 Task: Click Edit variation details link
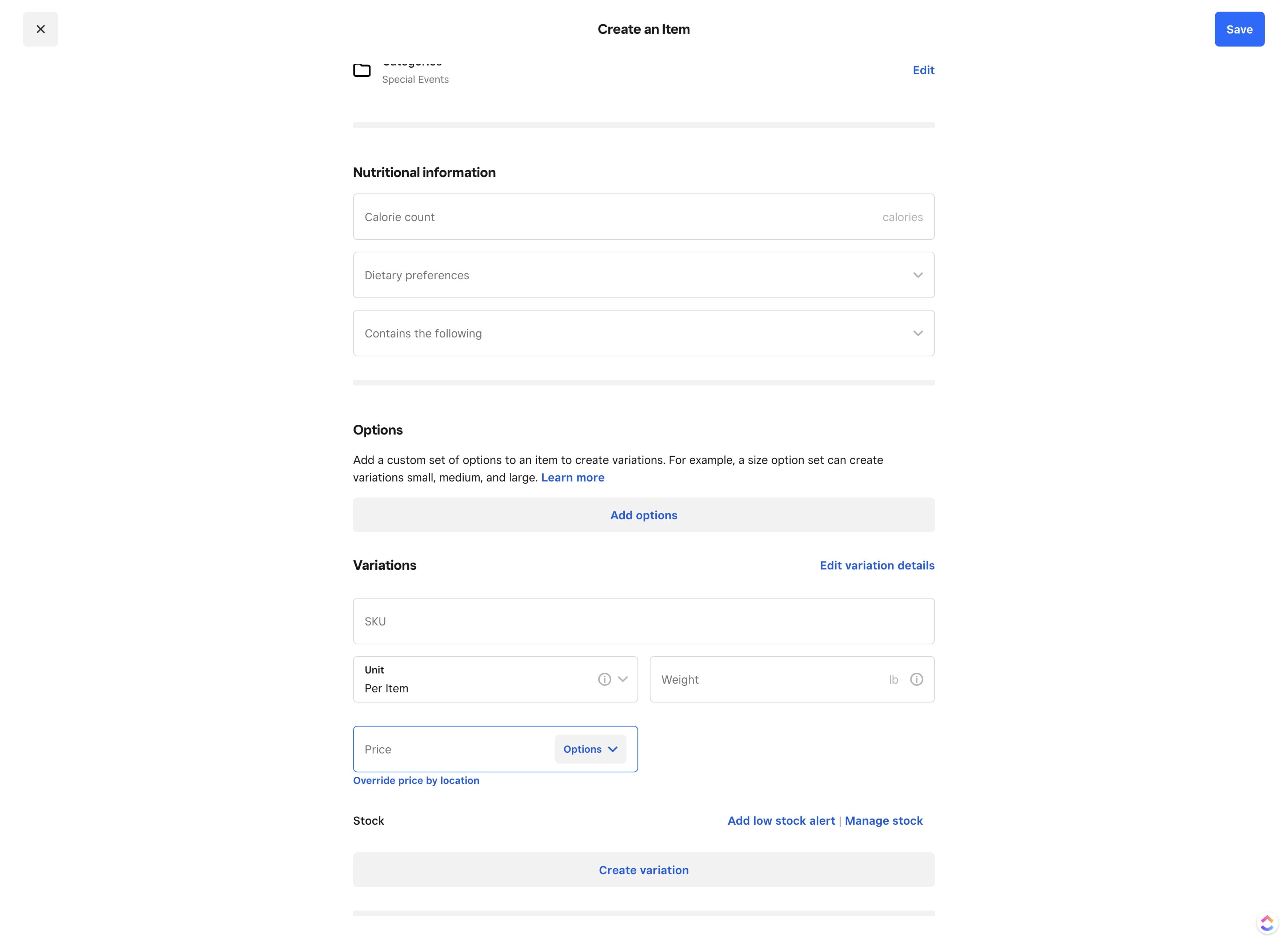[x=877, y=565]
